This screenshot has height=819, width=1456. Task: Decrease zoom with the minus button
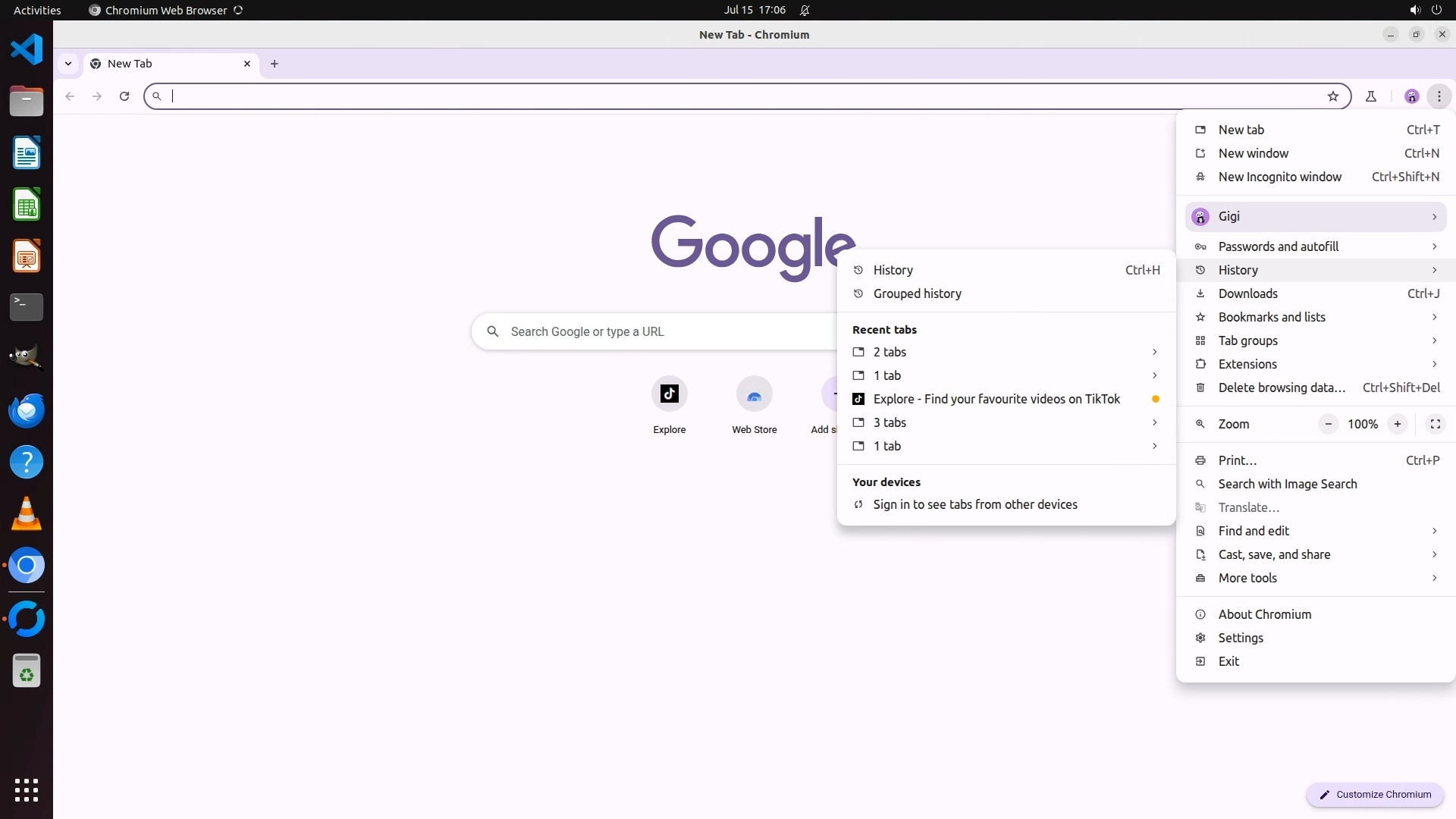click(x=1328, y=424)
